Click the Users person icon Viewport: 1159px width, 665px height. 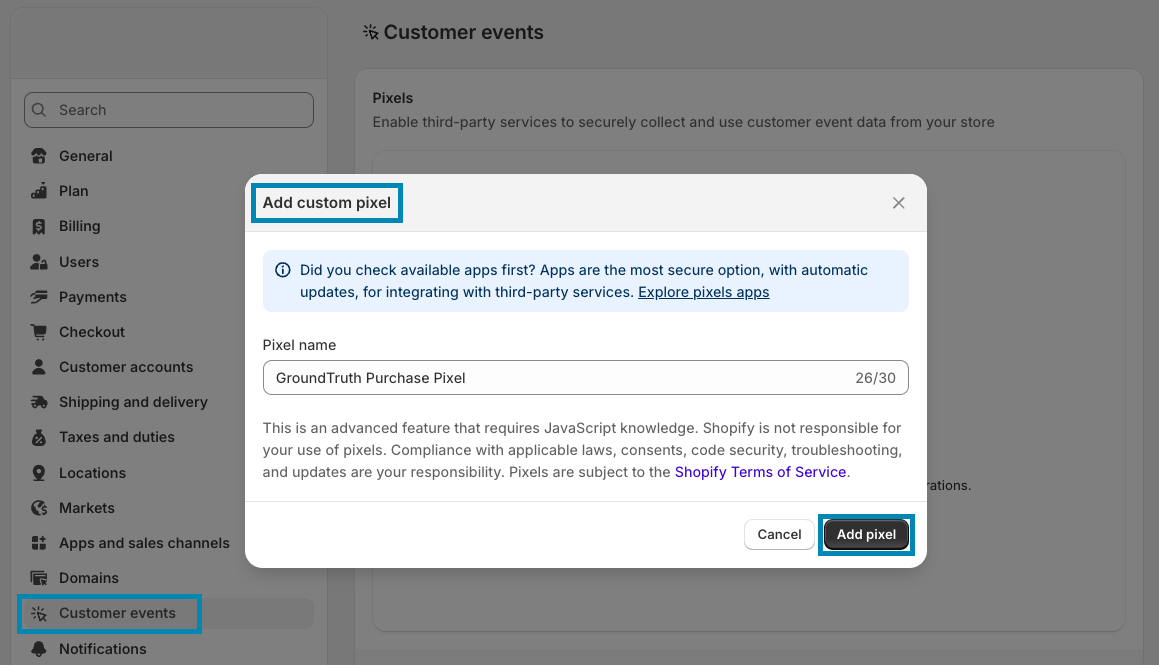39,262
